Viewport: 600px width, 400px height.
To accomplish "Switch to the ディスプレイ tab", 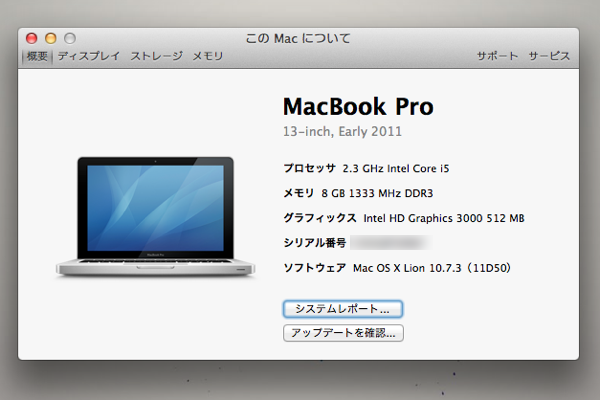I will pos(89,56).
